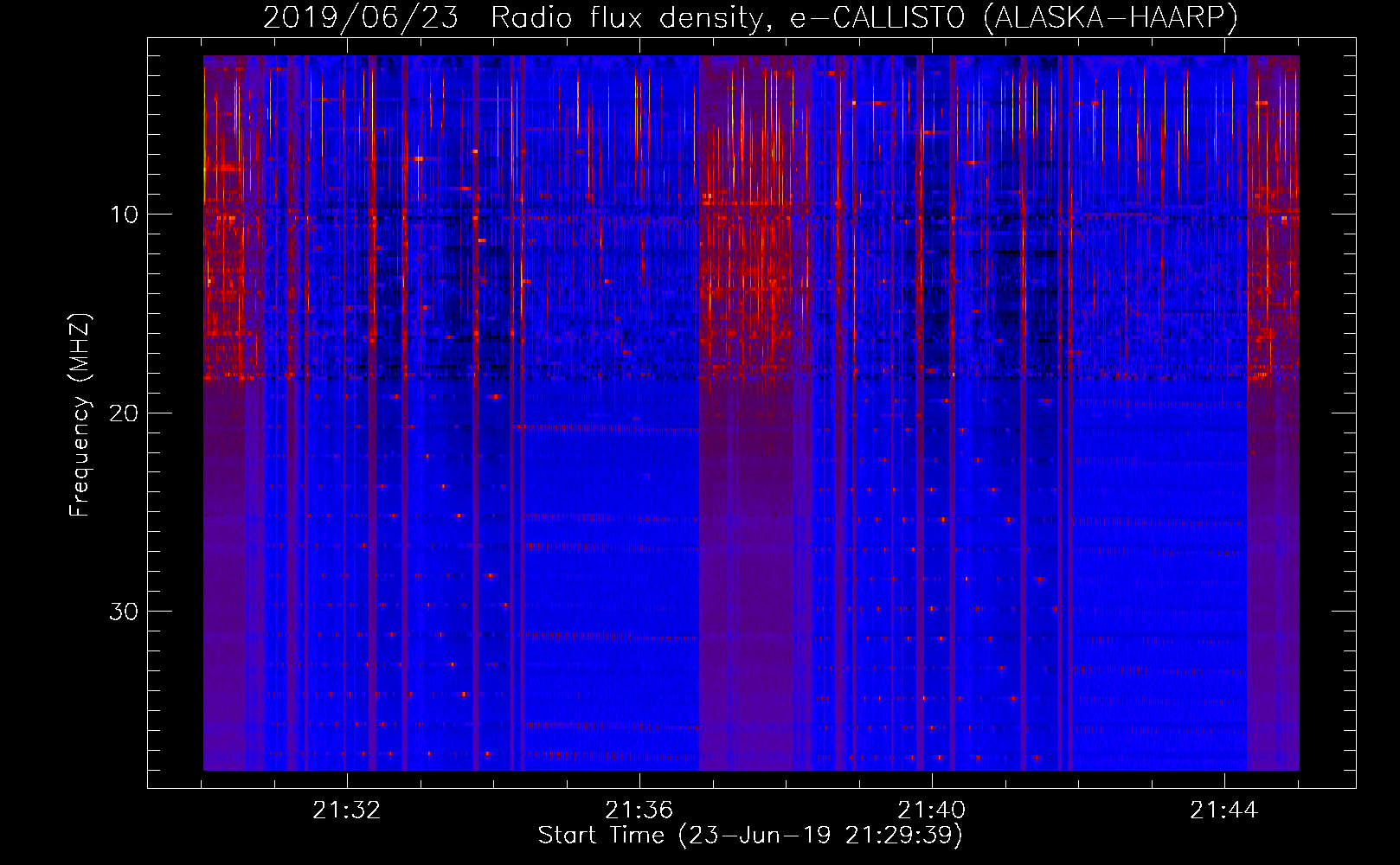The width and height of the screenshot is (1400, 865).
Task: Click the e-CALLISTO (ALASKA-HAARP) title label
Action: (1013, 17)
